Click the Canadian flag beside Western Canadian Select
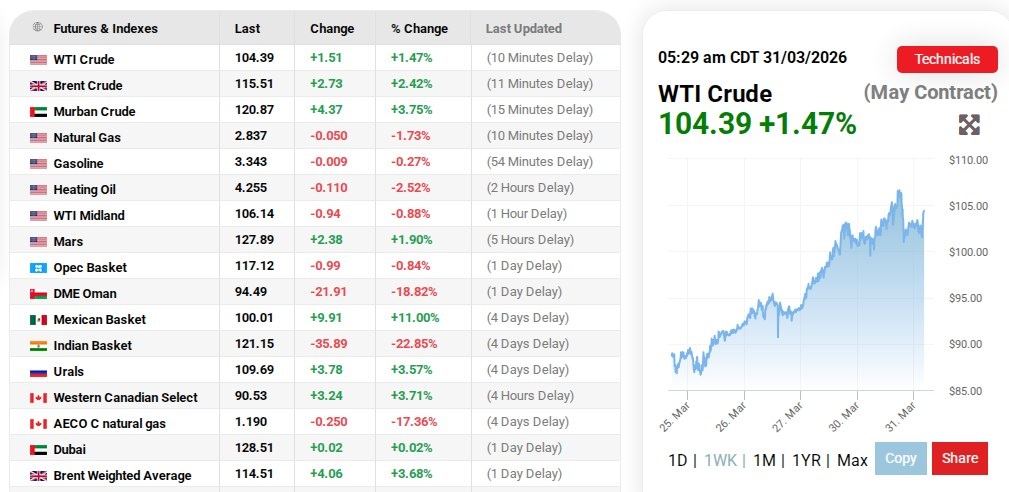 [x=38, y=397]
